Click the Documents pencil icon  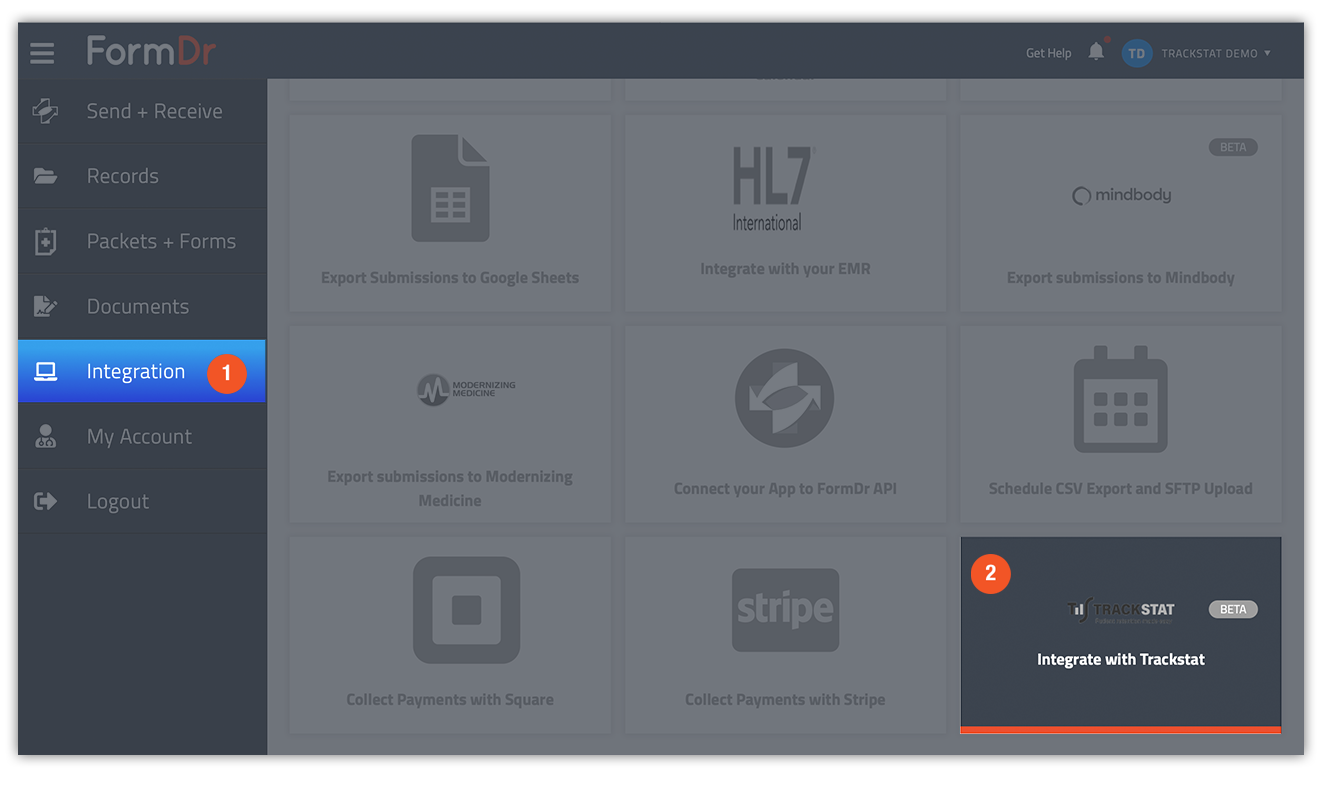click(46, 306)
